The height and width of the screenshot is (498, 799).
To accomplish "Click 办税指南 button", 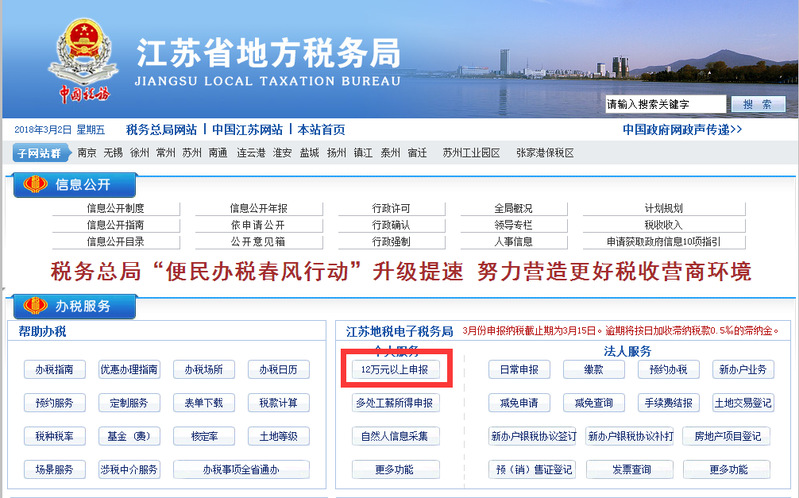I will tap(55, 370).
